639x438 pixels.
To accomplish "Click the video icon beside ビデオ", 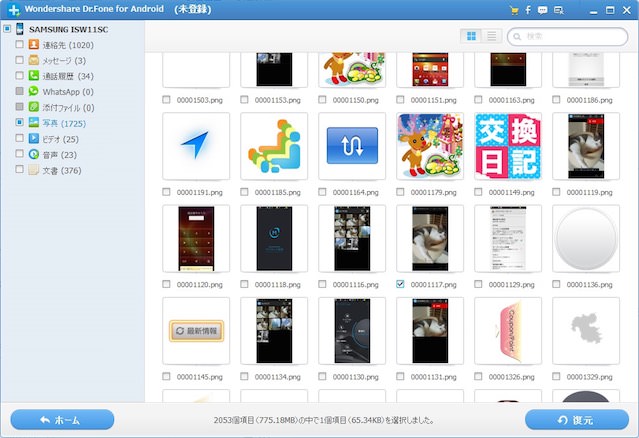I will [x=34, y=139].
